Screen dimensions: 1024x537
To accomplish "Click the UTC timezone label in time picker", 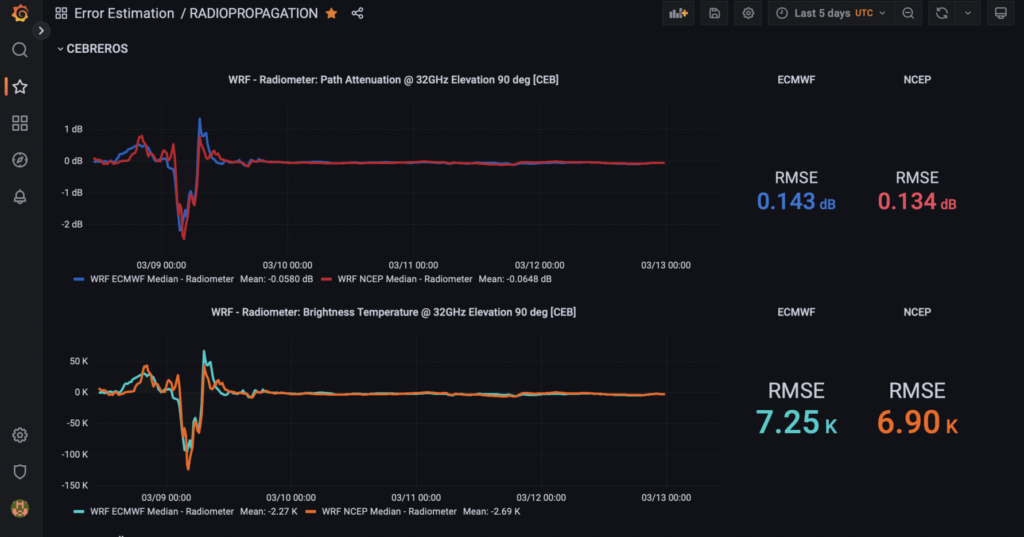I will coord(864,13).
